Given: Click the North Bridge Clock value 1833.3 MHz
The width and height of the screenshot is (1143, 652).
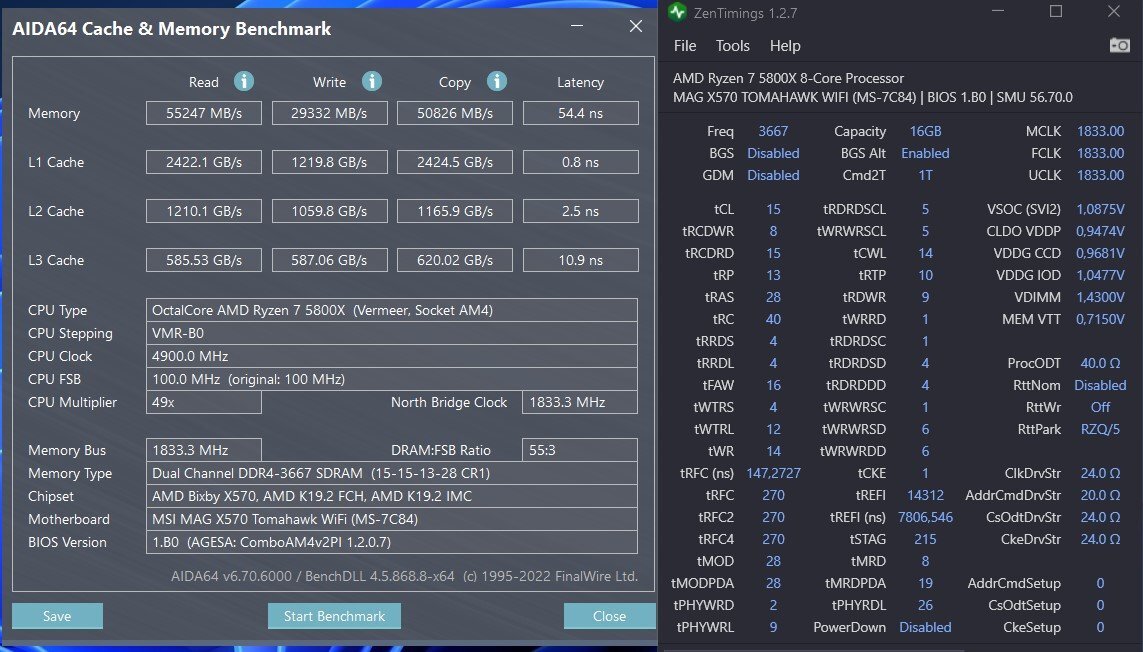Looking at the screenshot, I should [x=580, y=402].
